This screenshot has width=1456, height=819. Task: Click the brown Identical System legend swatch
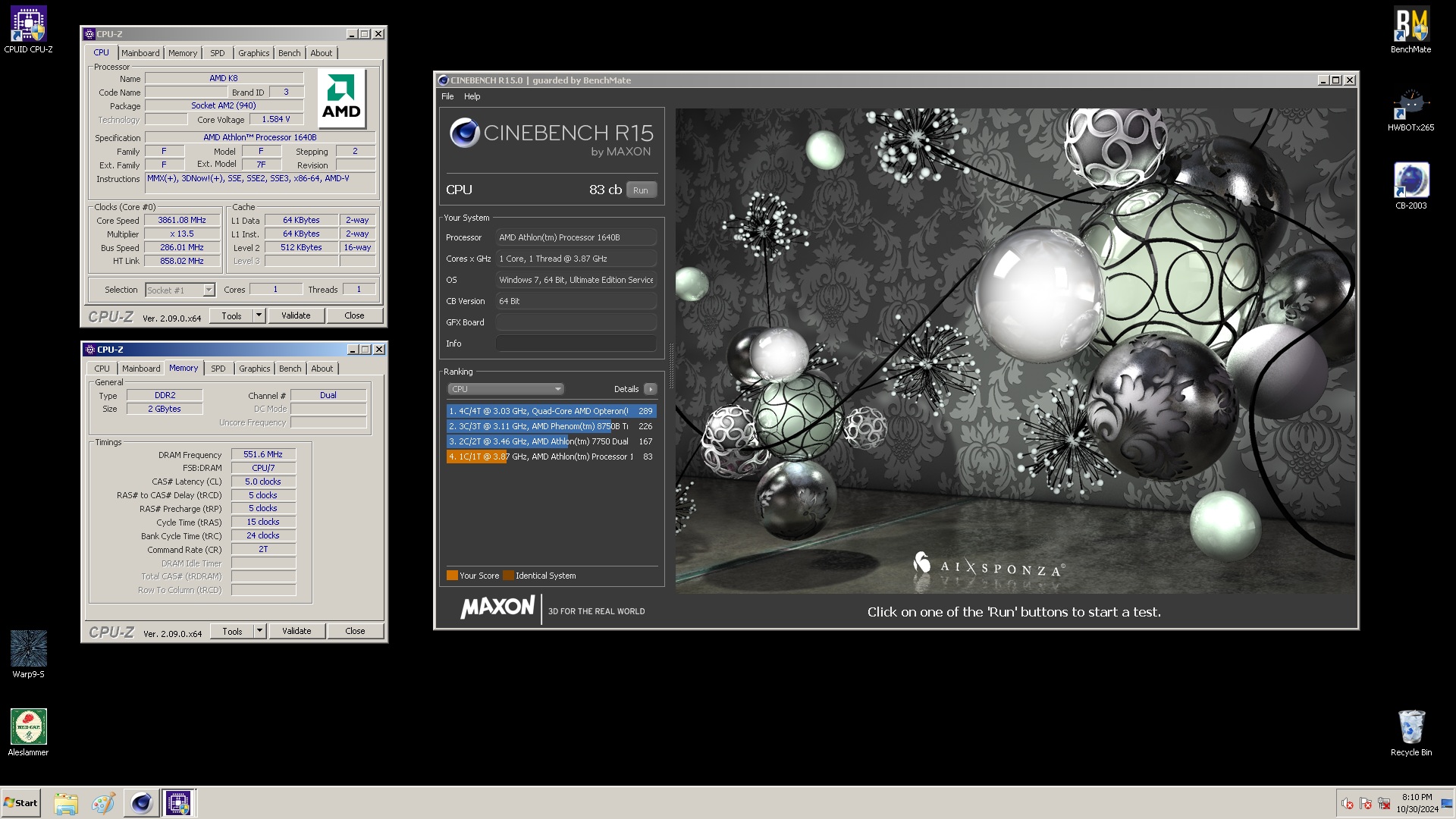tap(508, 576)
